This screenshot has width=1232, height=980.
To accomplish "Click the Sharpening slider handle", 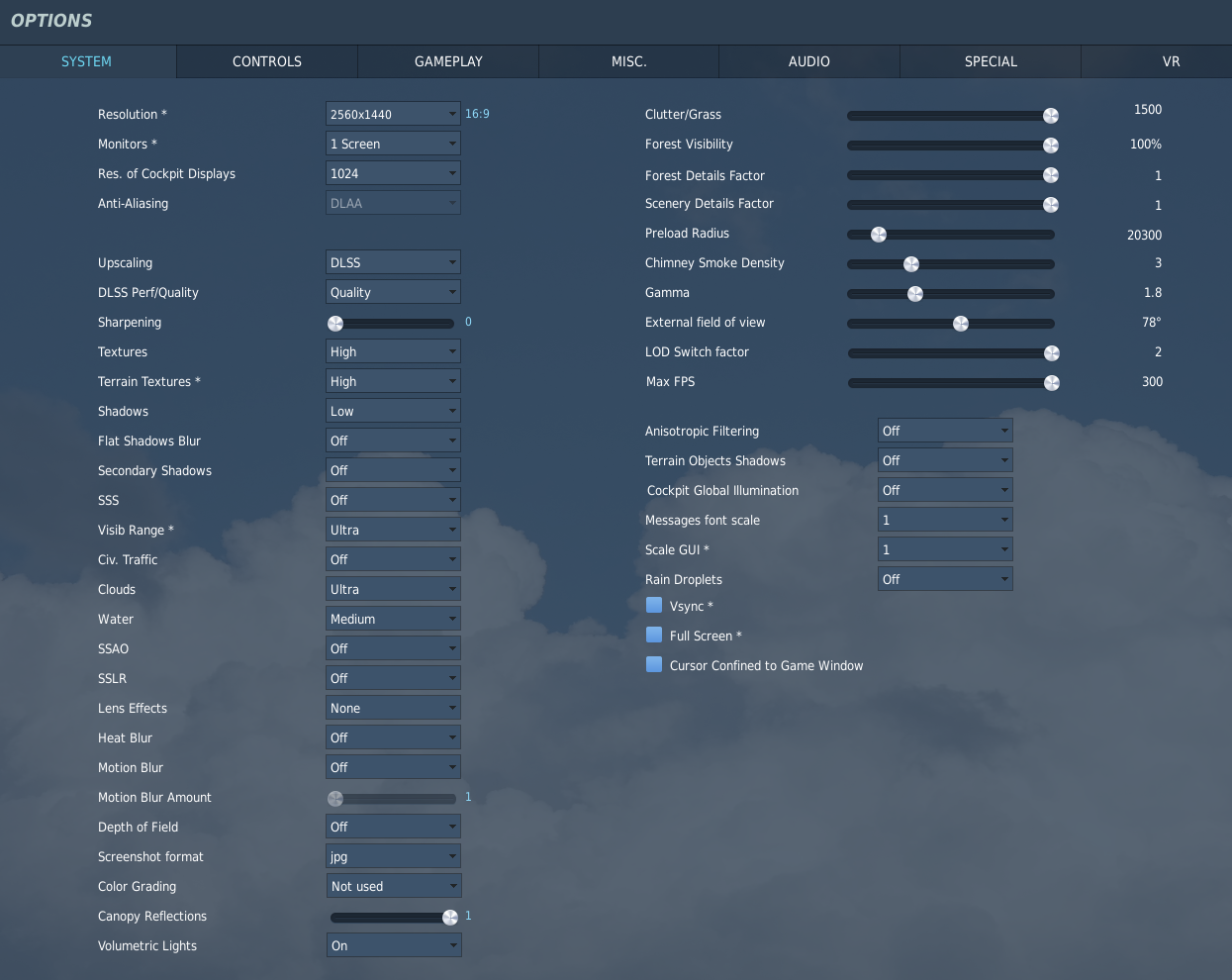I will (x=335, y=324).
